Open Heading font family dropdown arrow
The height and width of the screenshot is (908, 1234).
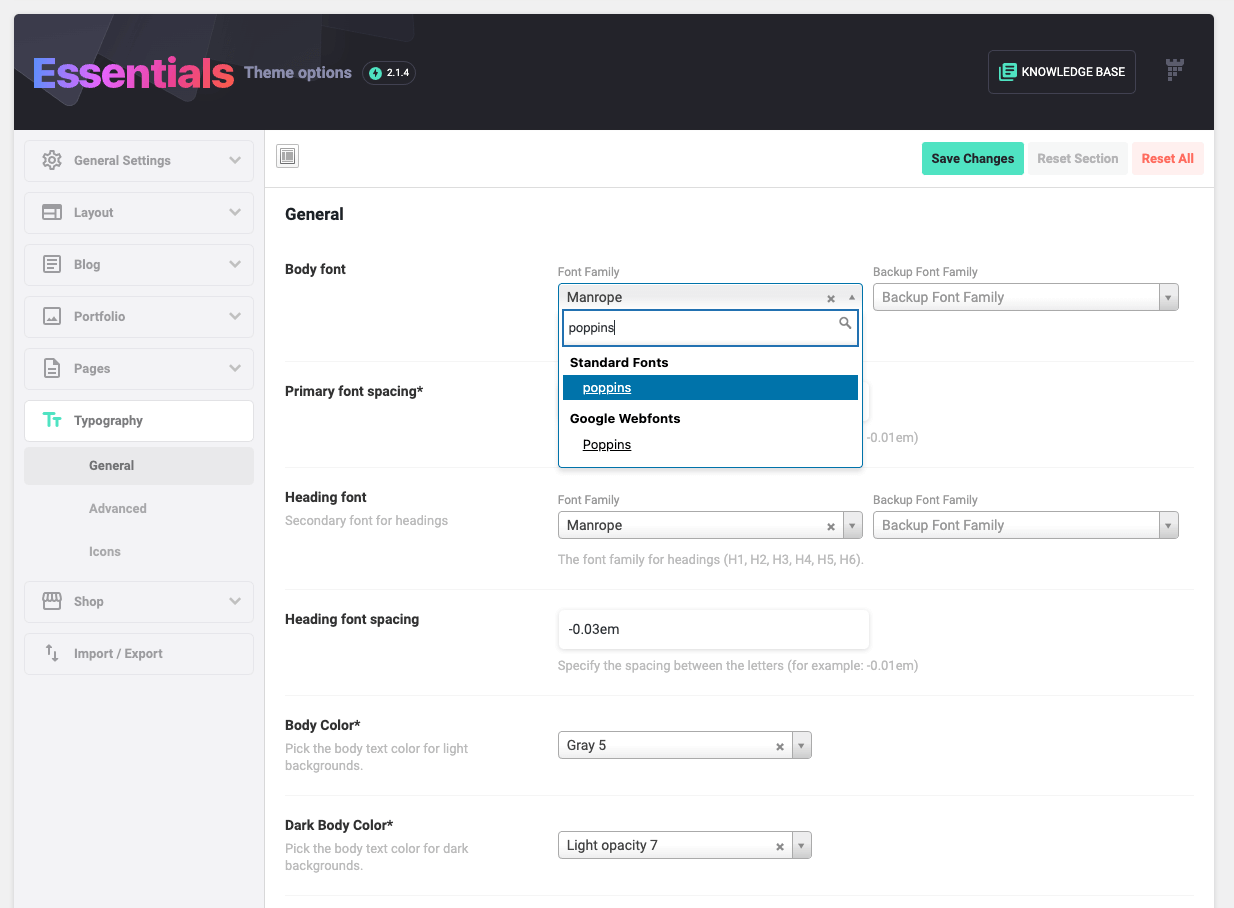[852, 525]
